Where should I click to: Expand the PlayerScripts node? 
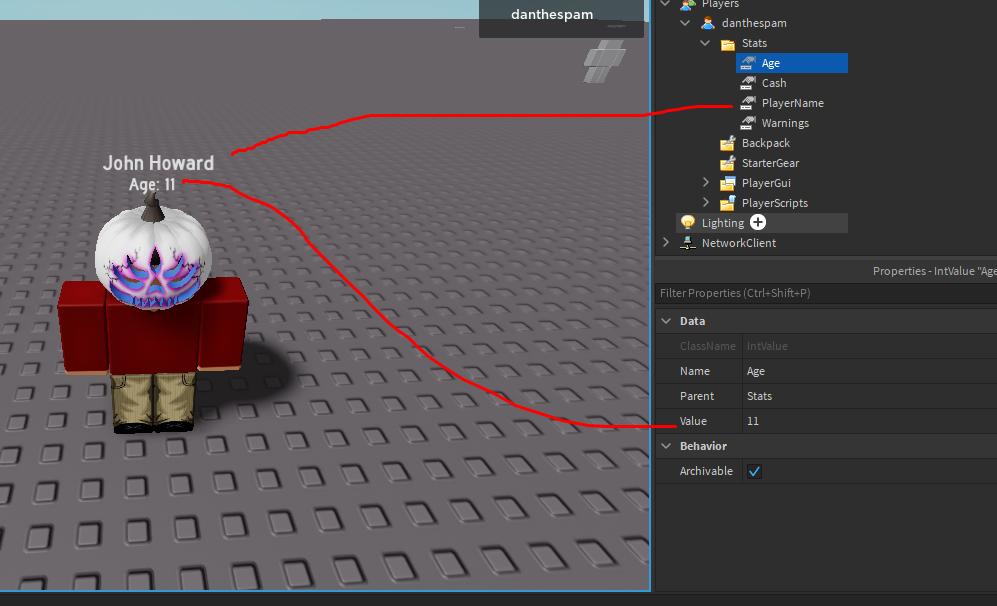tap(705, 202)
